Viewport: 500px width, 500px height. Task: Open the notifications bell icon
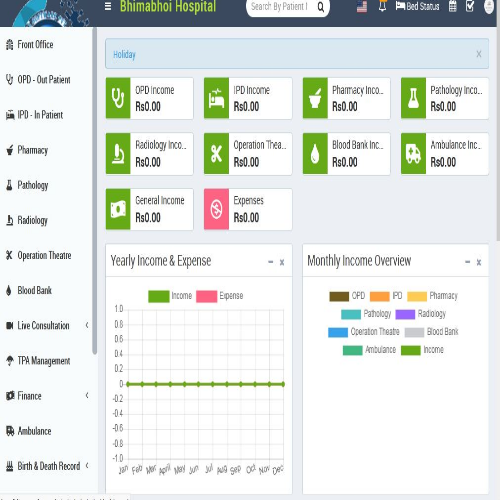coord(382,6)
